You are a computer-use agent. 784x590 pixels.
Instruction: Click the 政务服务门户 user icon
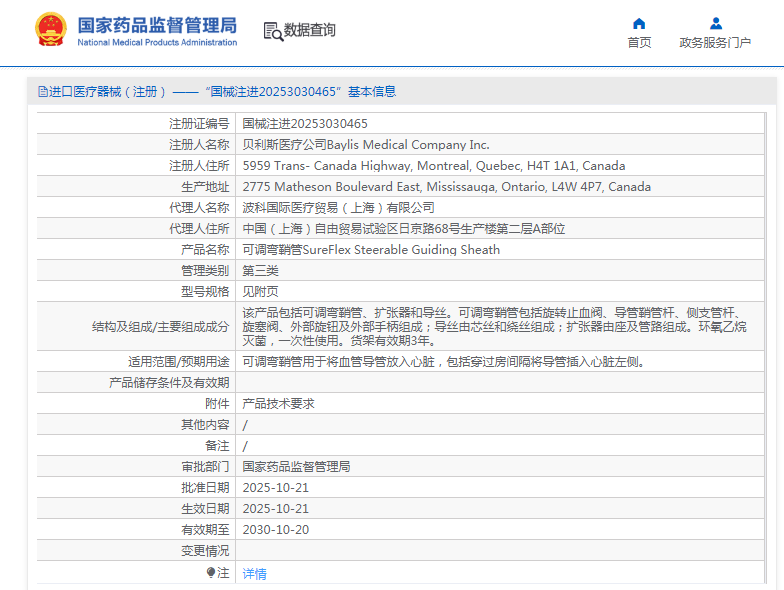coord(716,23)
